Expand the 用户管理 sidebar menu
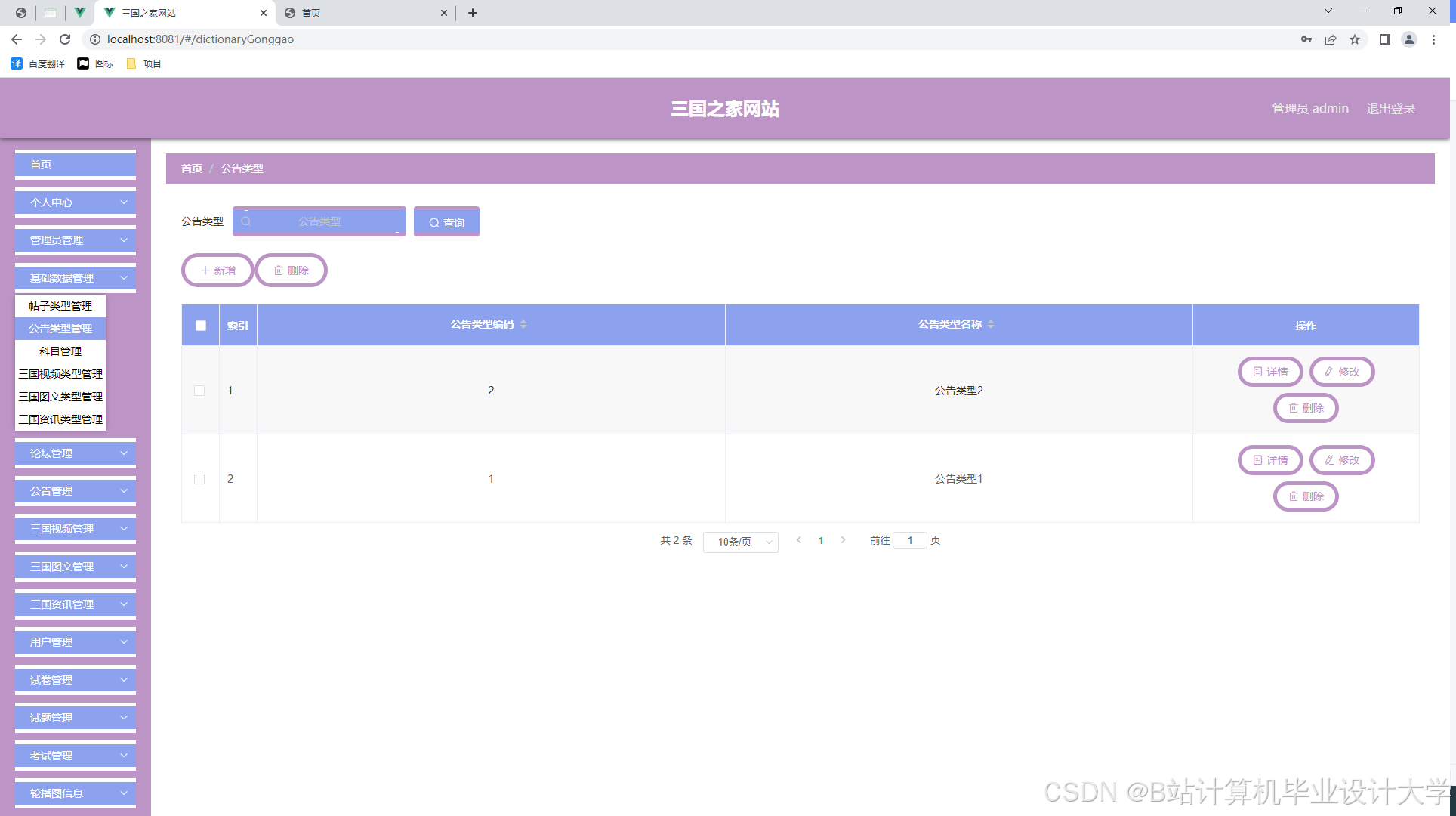This screenshot has height=816, width=1456. (76, 642)
